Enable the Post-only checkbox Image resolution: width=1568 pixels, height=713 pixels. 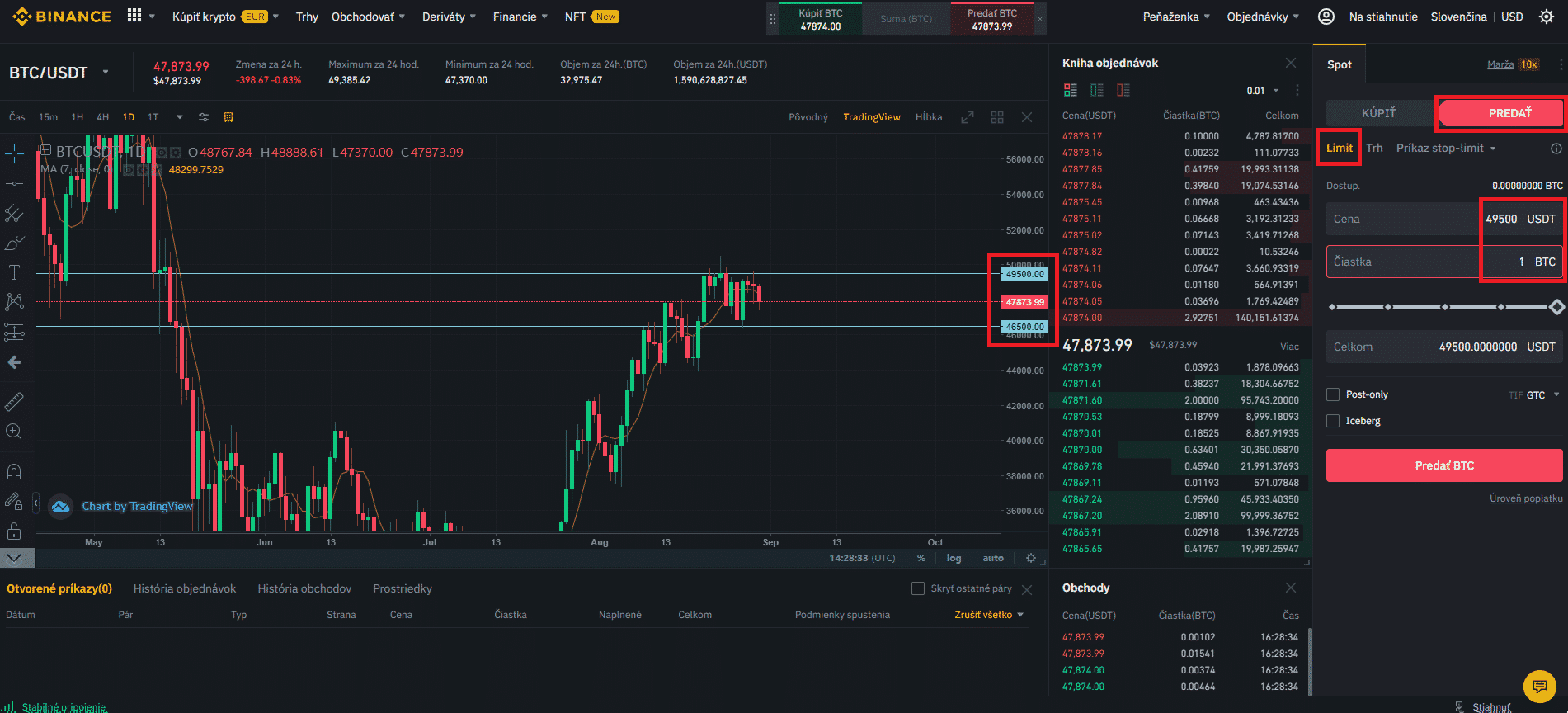point(1333,394)
